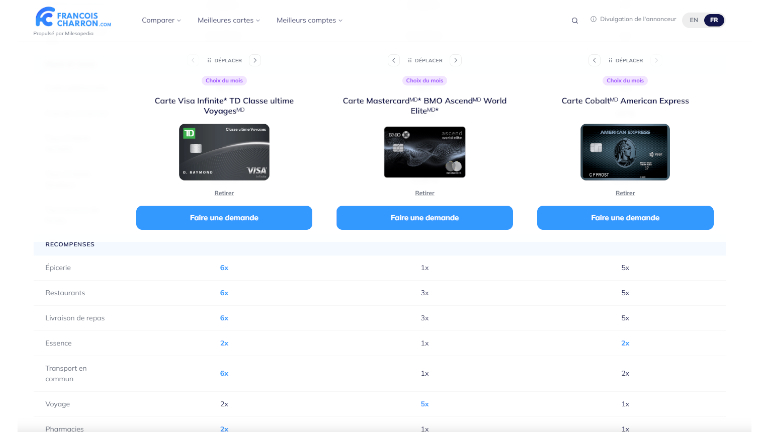The height and width of the screenshot is (432, 768).
Task: Select the Épicerie row label
Action: tap(58, 267)
